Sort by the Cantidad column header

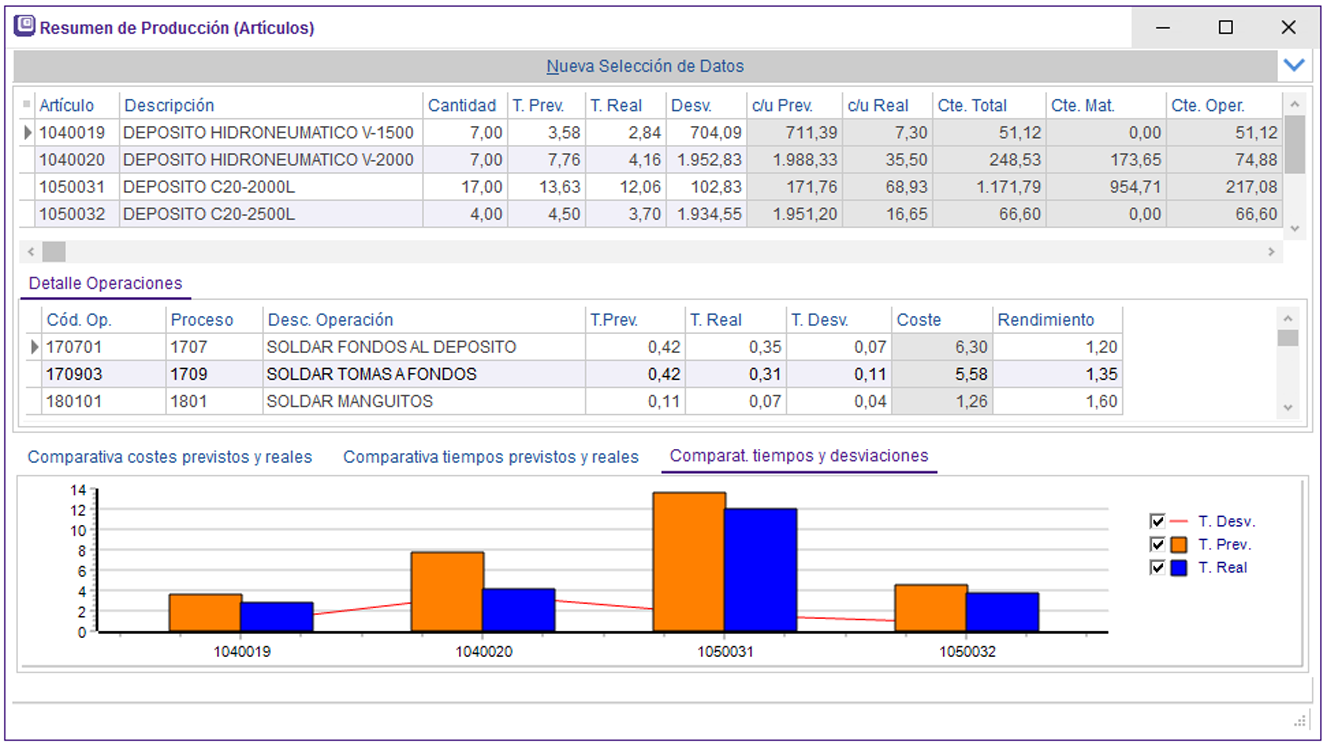click(462, 105)
